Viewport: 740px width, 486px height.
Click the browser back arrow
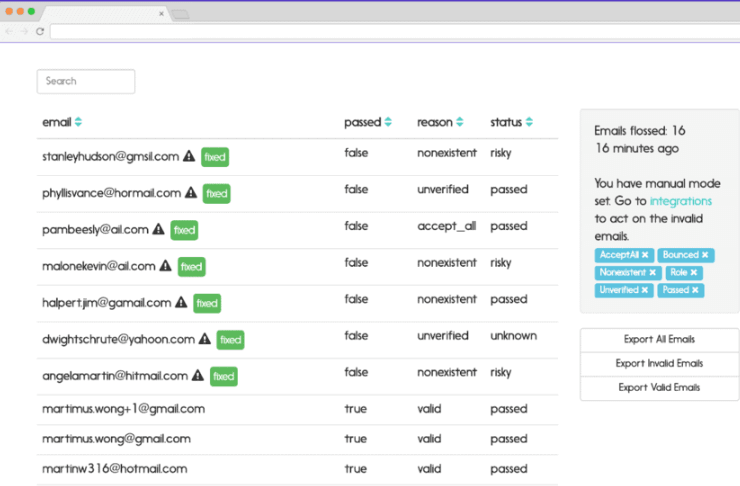click(x=10, y=31)
